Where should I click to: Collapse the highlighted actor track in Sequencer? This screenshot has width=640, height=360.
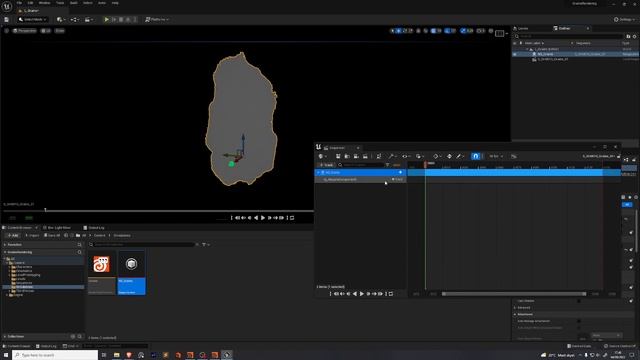pos(318,173)
